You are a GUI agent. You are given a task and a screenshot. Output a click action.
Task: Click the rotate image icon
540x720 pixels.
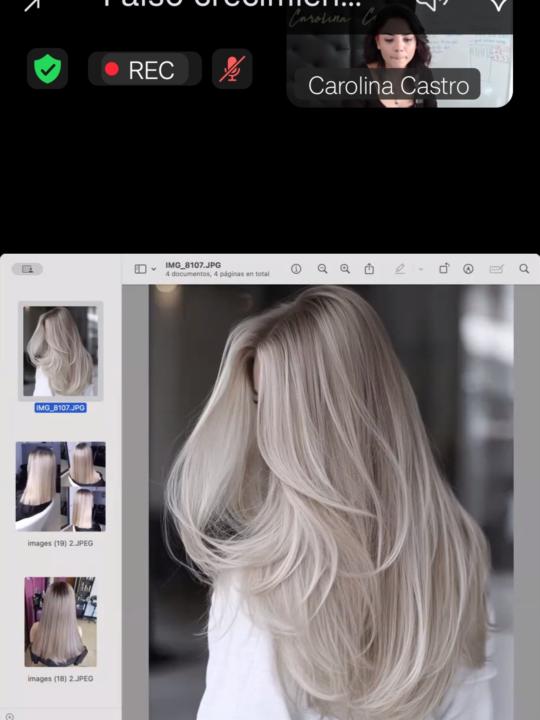(444, 269)
